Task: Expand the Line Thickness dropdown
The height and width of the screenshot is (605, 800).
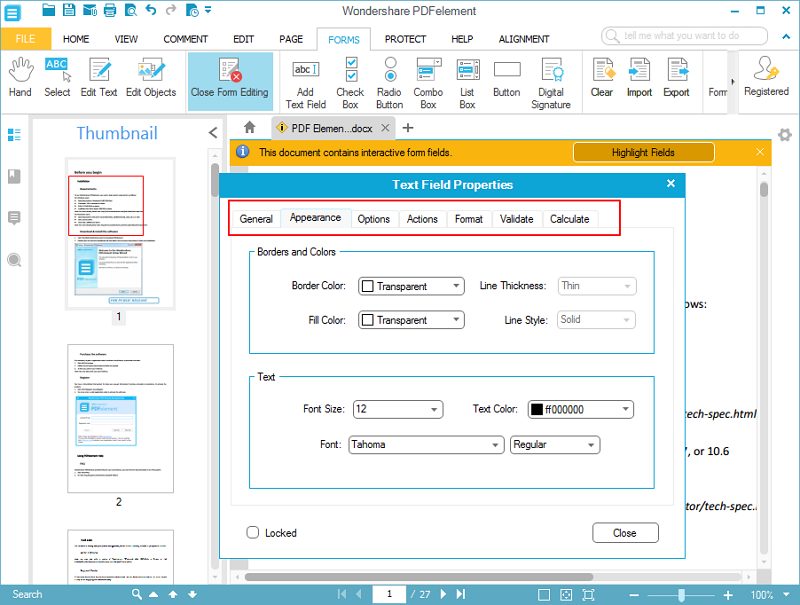Action: [x=596, y=286]
